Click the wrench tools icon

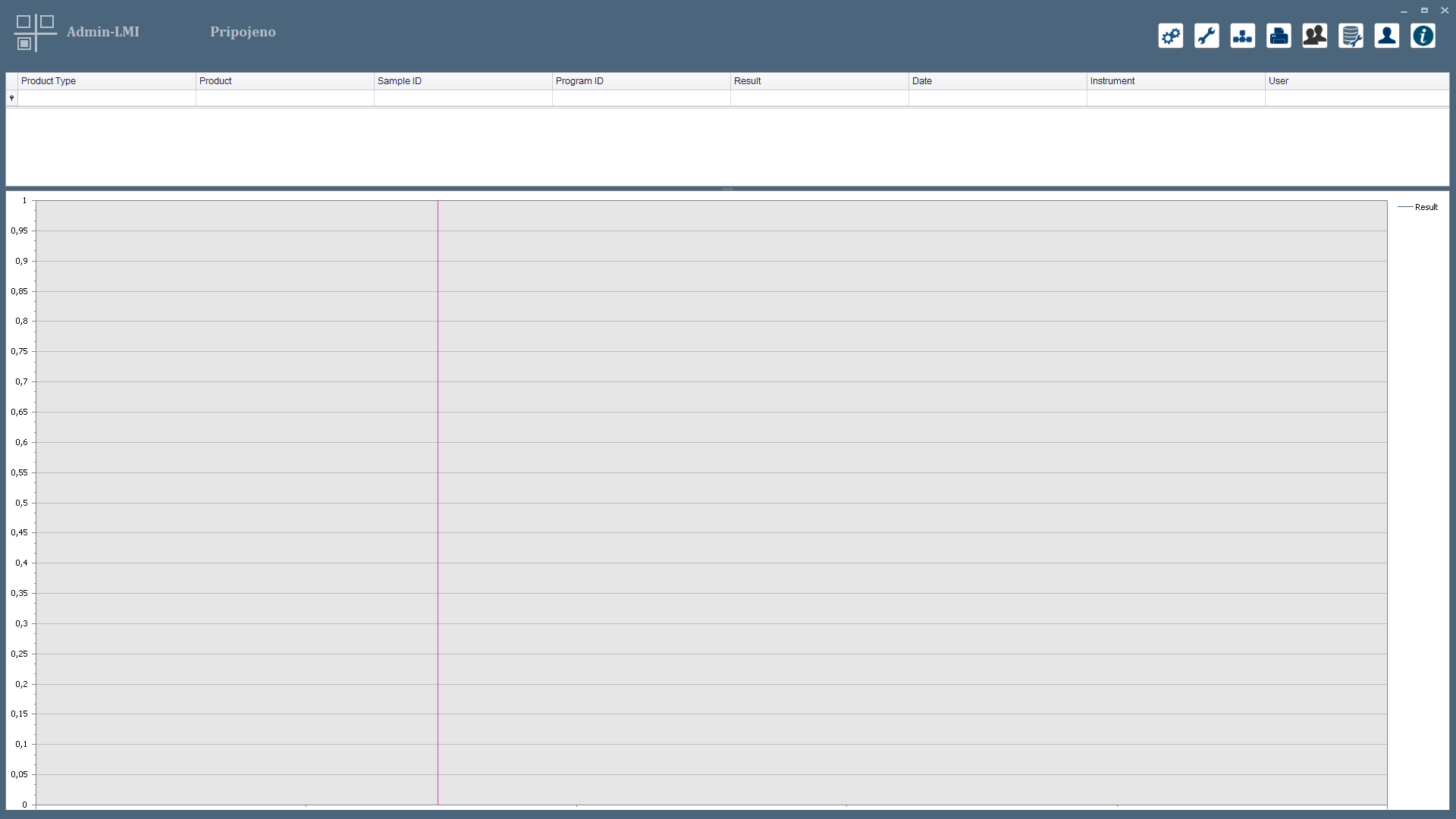(1207, 36)
